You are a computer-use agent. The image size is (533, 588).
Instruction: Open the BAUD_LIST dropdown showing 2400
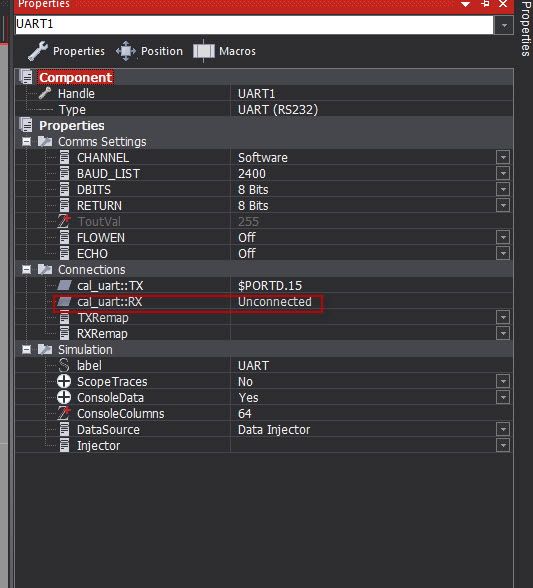[503, 174]
